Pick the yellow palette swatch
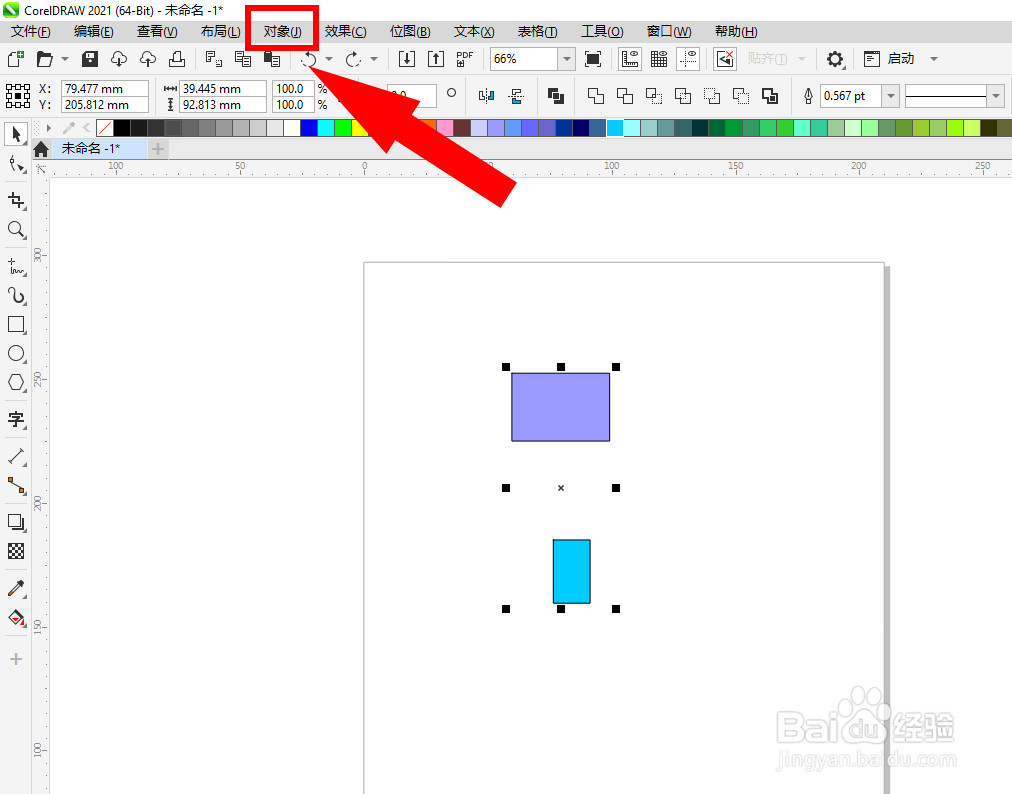 pos(359,128)
